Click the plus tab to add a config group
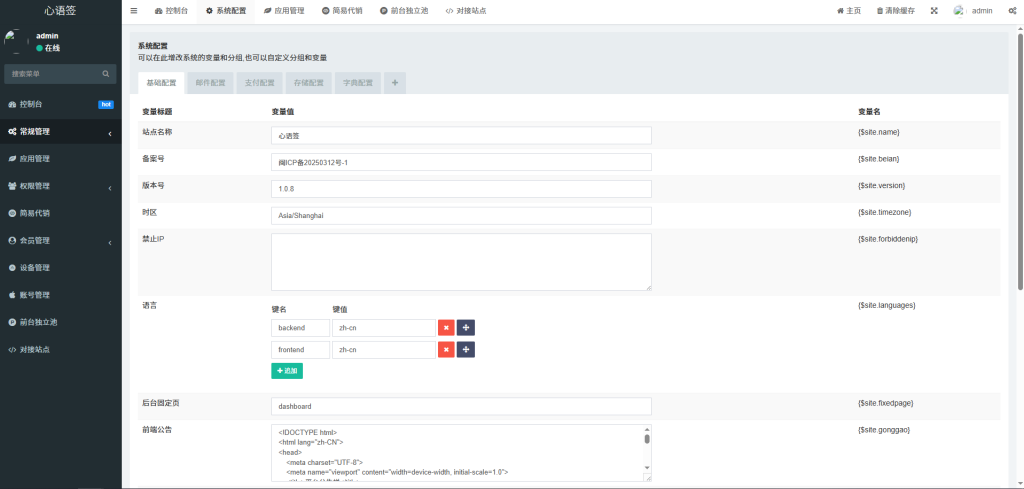The image size is (1024, 489). click(395, 83)
